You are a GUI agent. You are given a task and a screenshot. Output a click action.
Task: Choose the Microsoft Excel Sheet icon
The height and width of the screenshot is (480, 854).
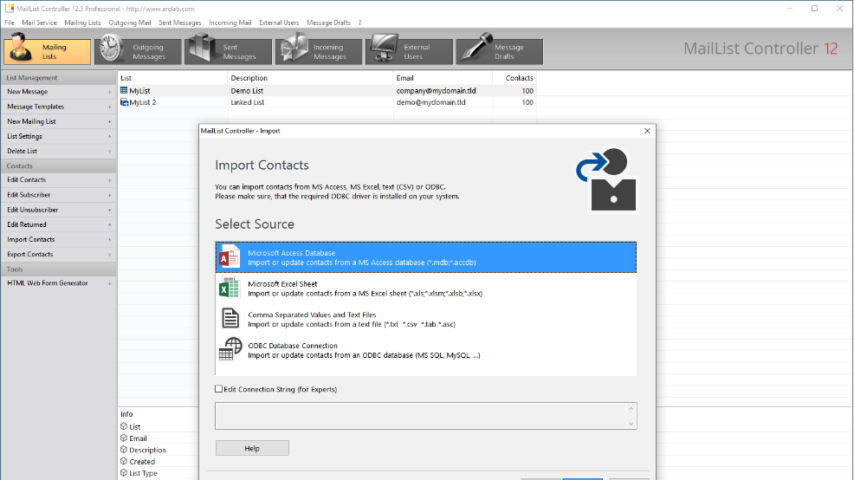[229, 288]
